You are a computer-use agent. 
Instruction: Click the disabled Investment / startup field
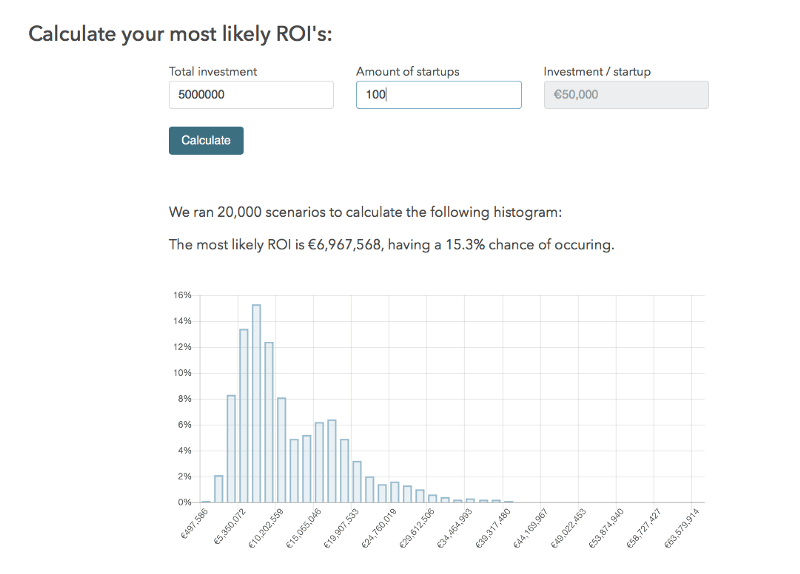[x=626, y=95]
